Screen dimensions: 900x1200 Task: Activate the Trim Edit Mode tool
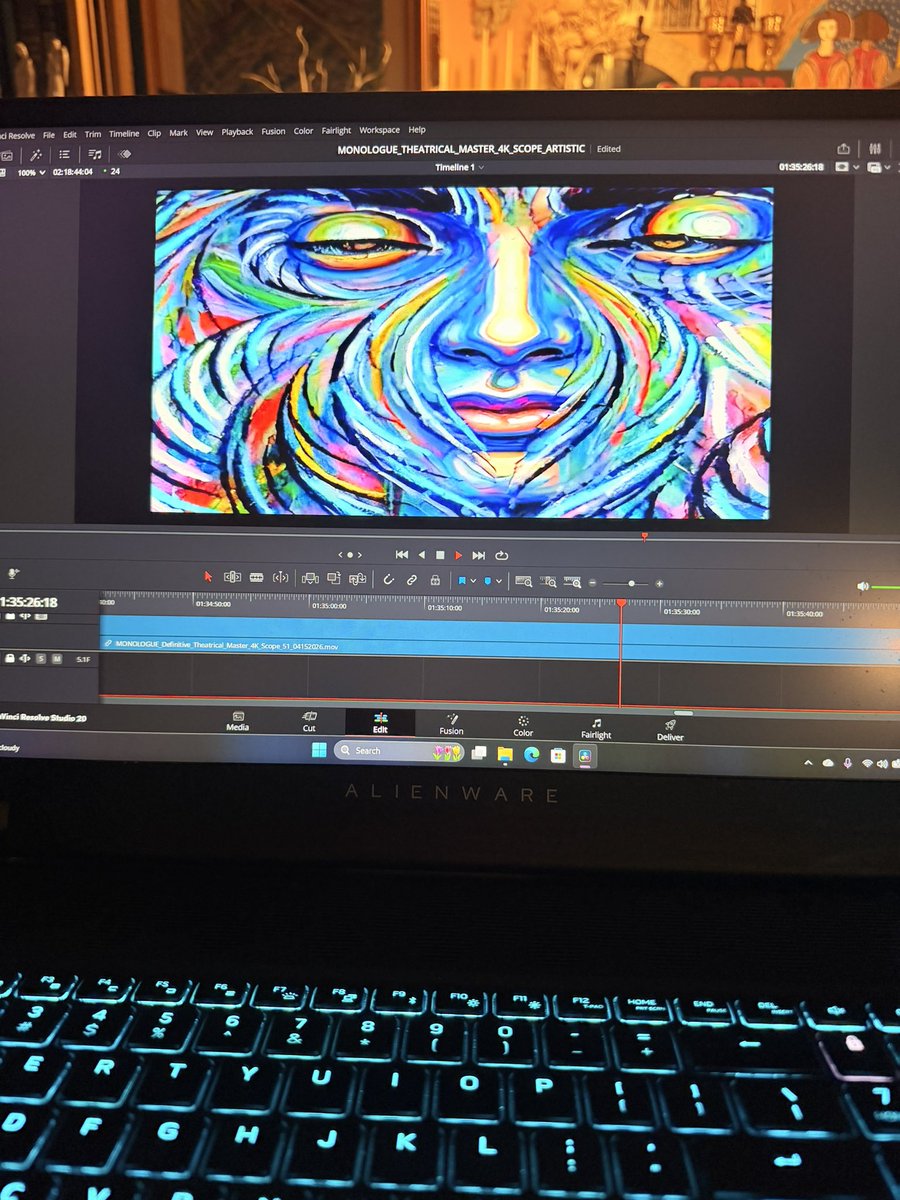[x=232, y=578]
